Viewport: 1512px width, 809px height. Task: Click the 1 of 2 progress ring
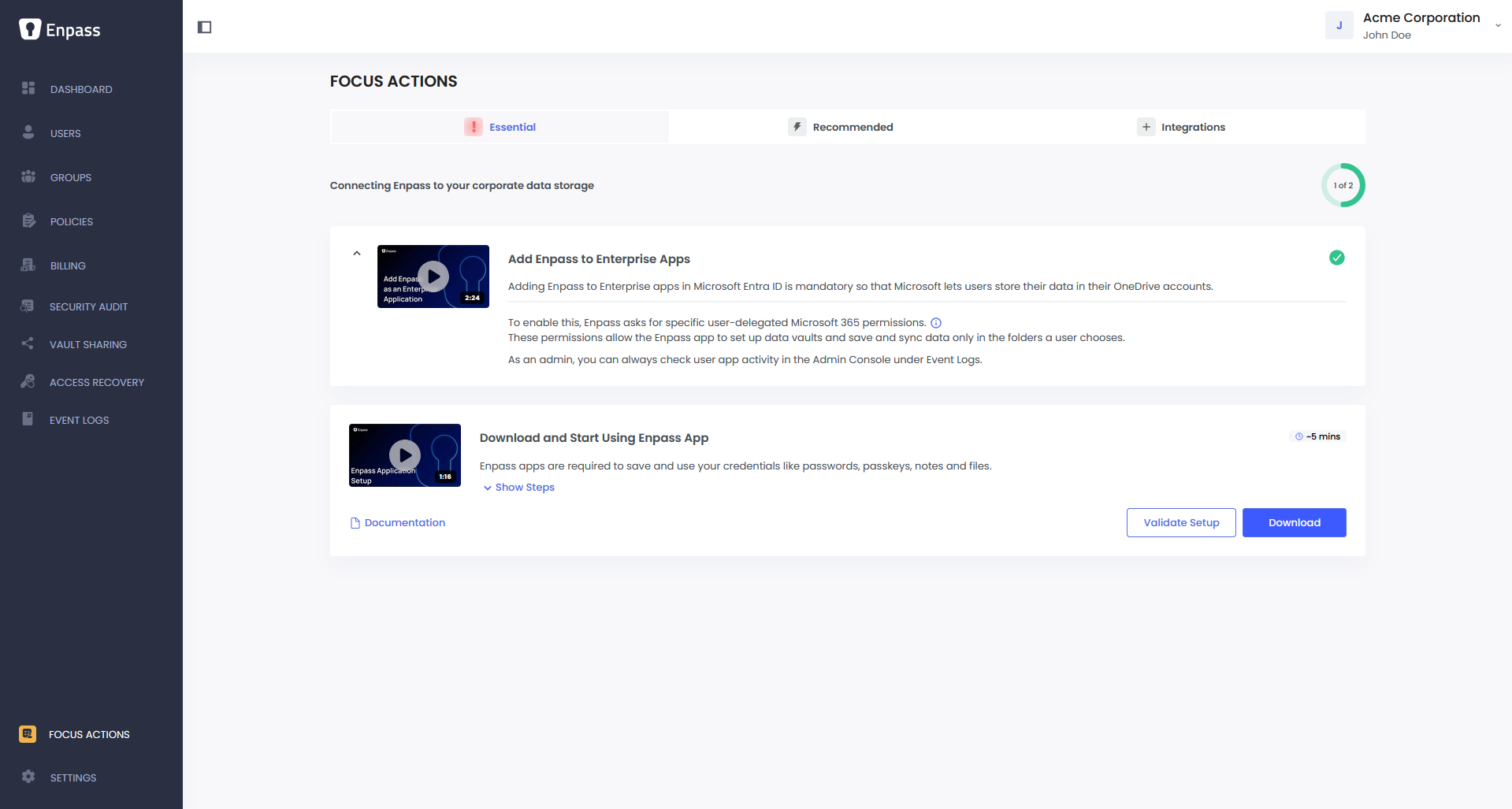tap(1343, 185)
